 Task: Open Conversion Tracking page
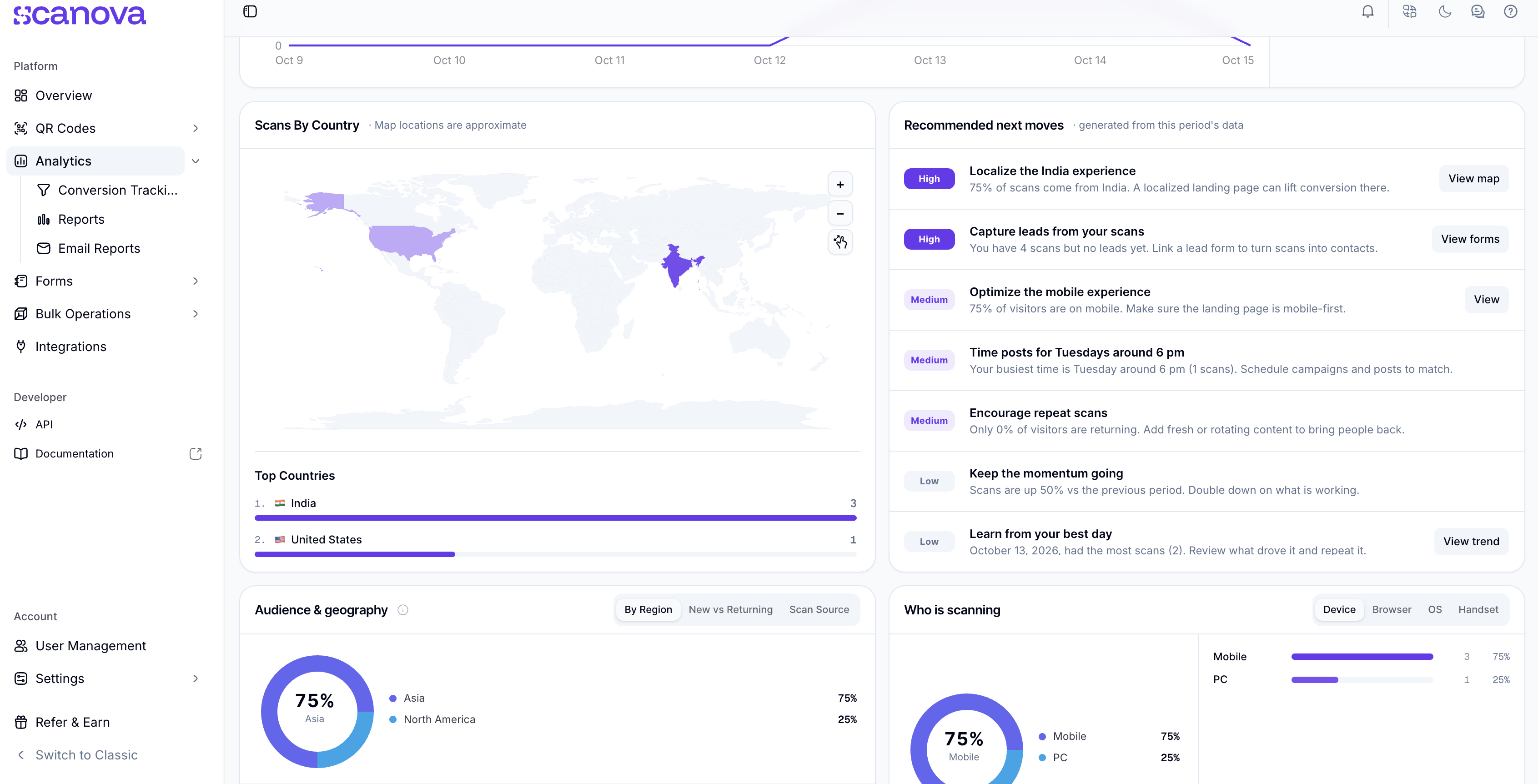click(107, 190)
